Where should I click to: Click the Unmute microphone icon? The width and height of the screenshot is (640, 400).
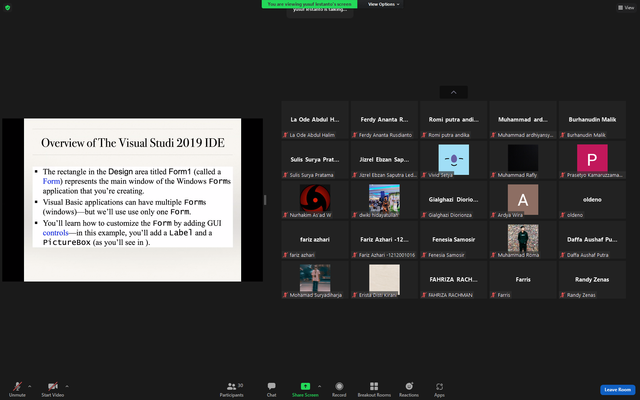click(17, 386)
